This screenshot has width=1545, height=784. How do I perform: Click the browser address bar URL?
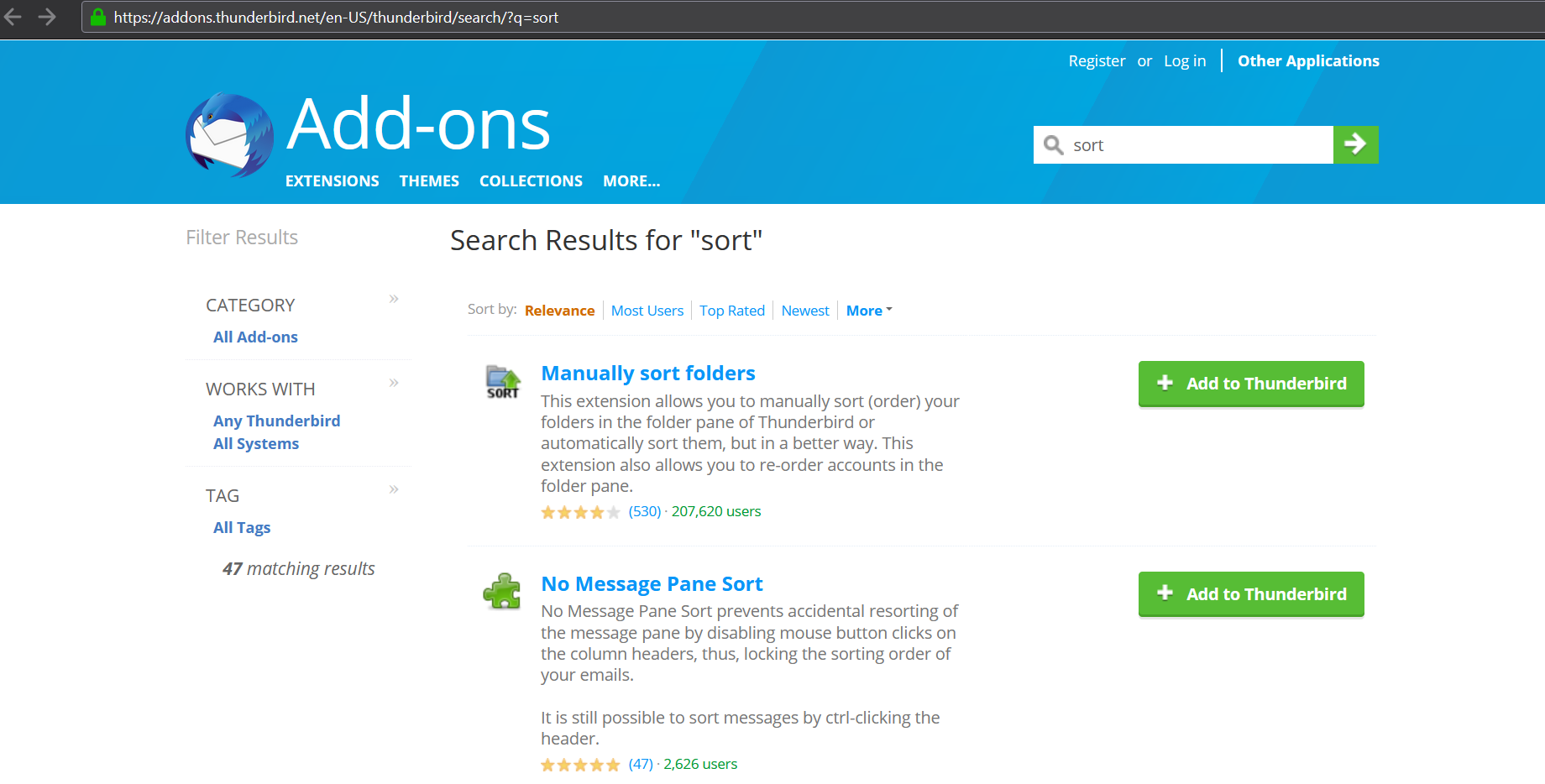336,17
